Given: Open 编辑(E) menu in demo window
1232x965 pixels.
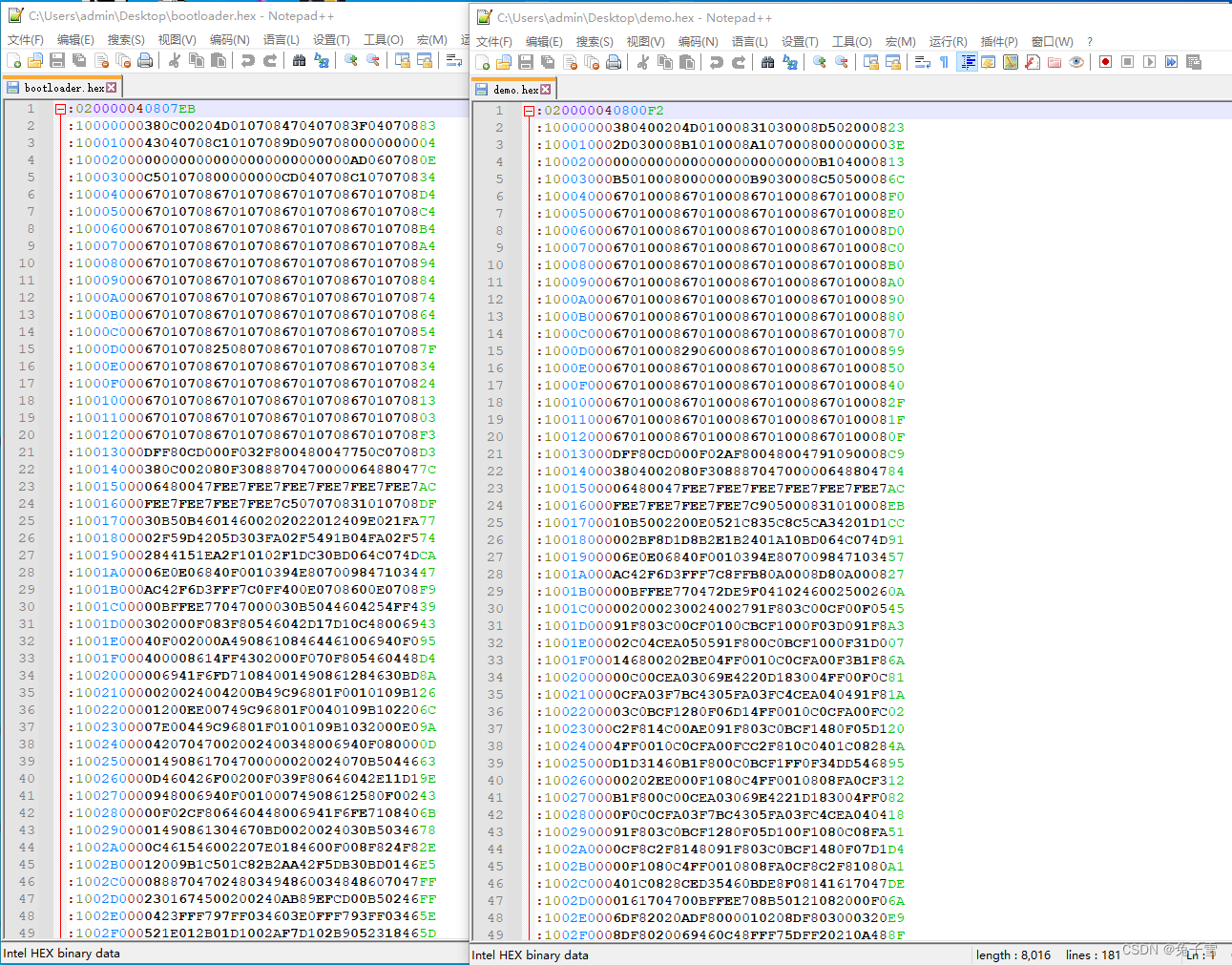Looking at the screenshot, I should coord(544,41).
